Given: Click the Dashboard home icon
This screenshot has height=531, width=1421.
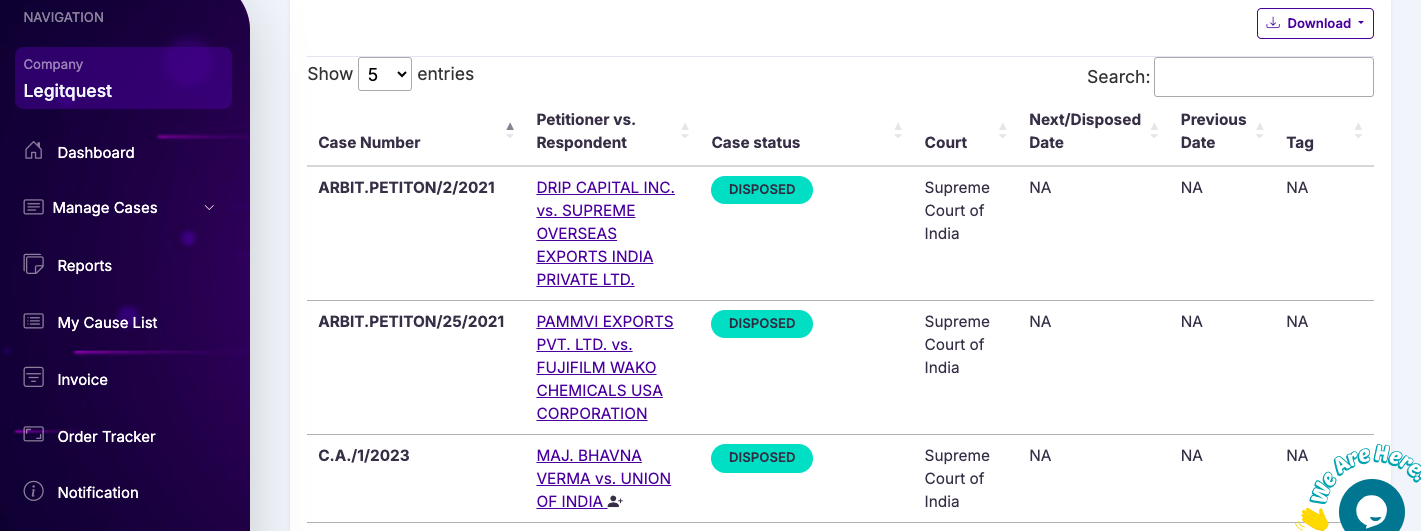Looking at the screenshot, I should [34, 151].
